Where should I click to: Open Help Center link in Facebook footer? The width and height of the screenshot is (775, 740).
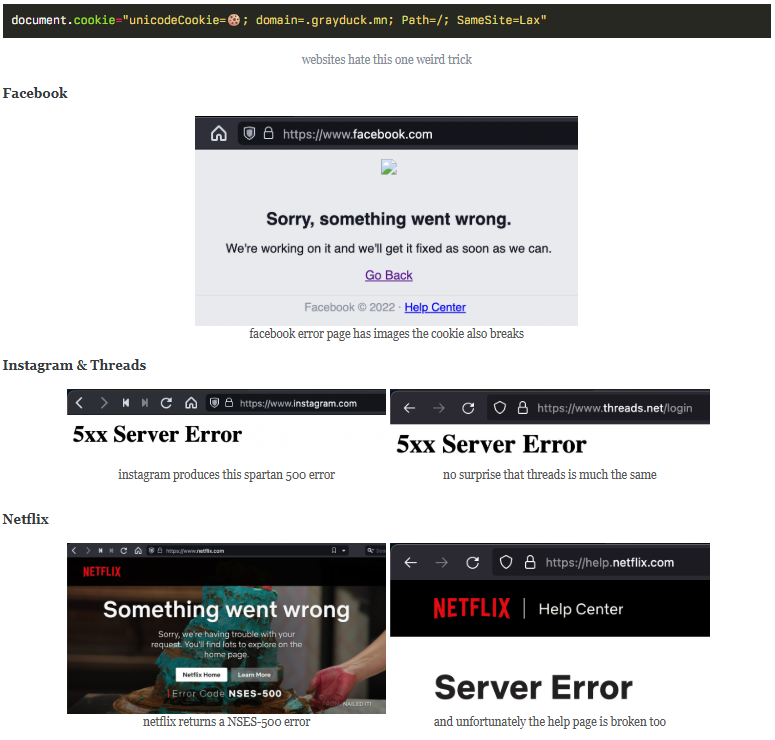click(435, 307)
